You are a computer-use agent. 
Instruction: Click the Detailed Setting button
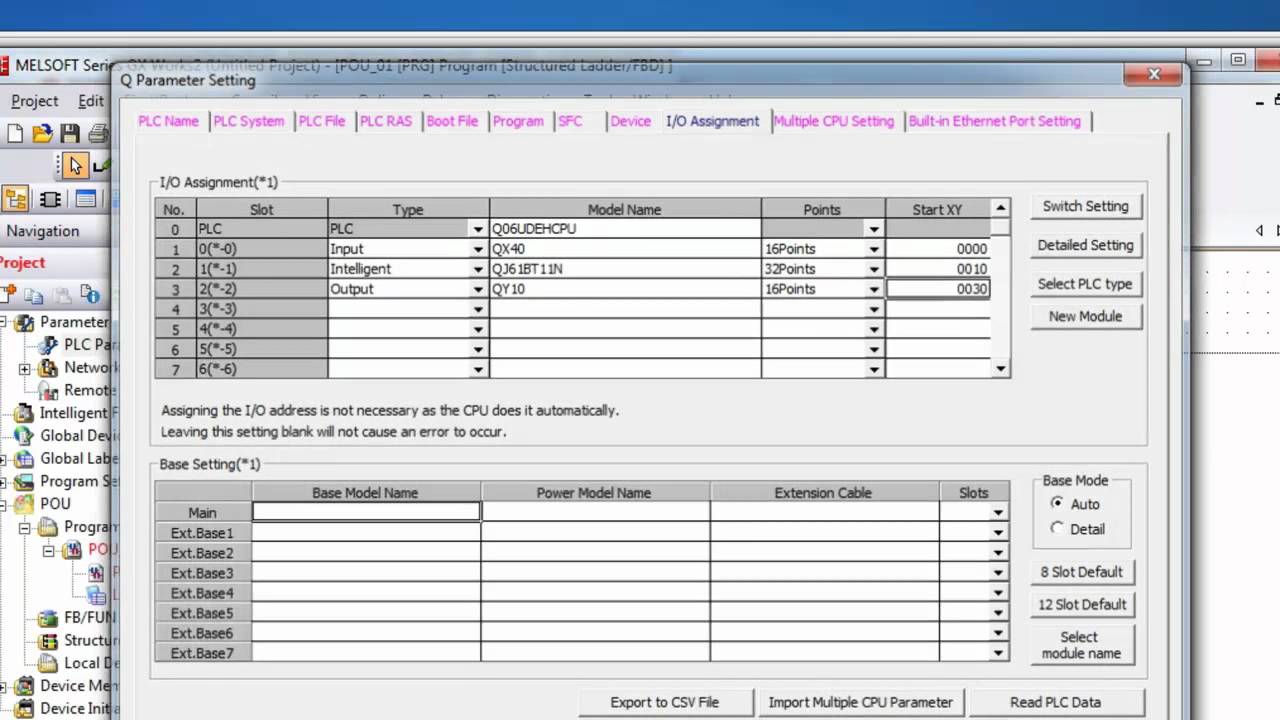[x=1085, y=245]
